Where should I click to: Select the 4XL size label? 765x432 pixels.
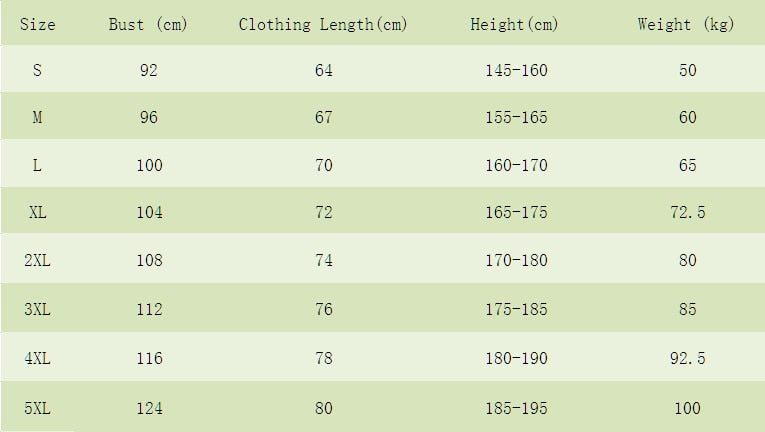click(x=37, y=357)
